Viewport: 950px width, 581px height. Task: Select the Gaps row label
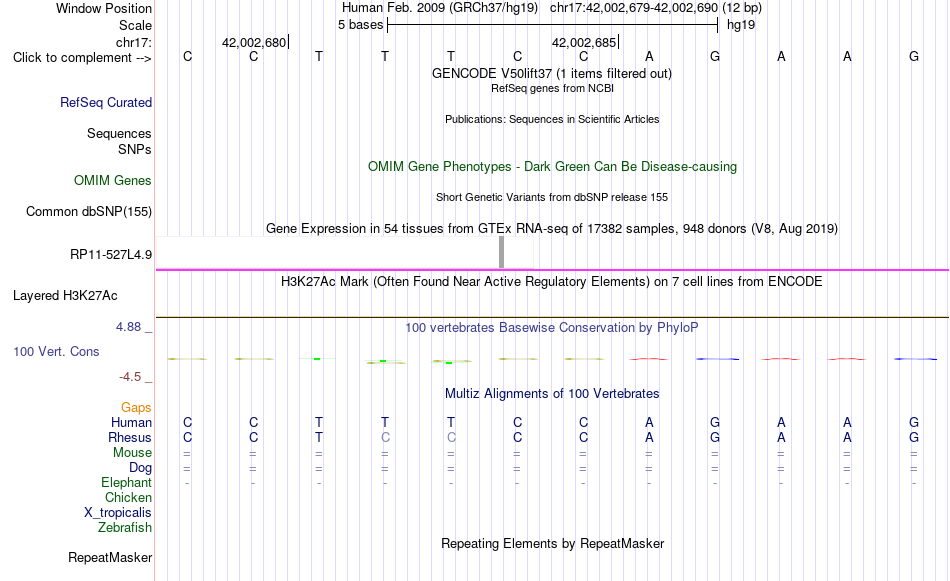[136, 408]
